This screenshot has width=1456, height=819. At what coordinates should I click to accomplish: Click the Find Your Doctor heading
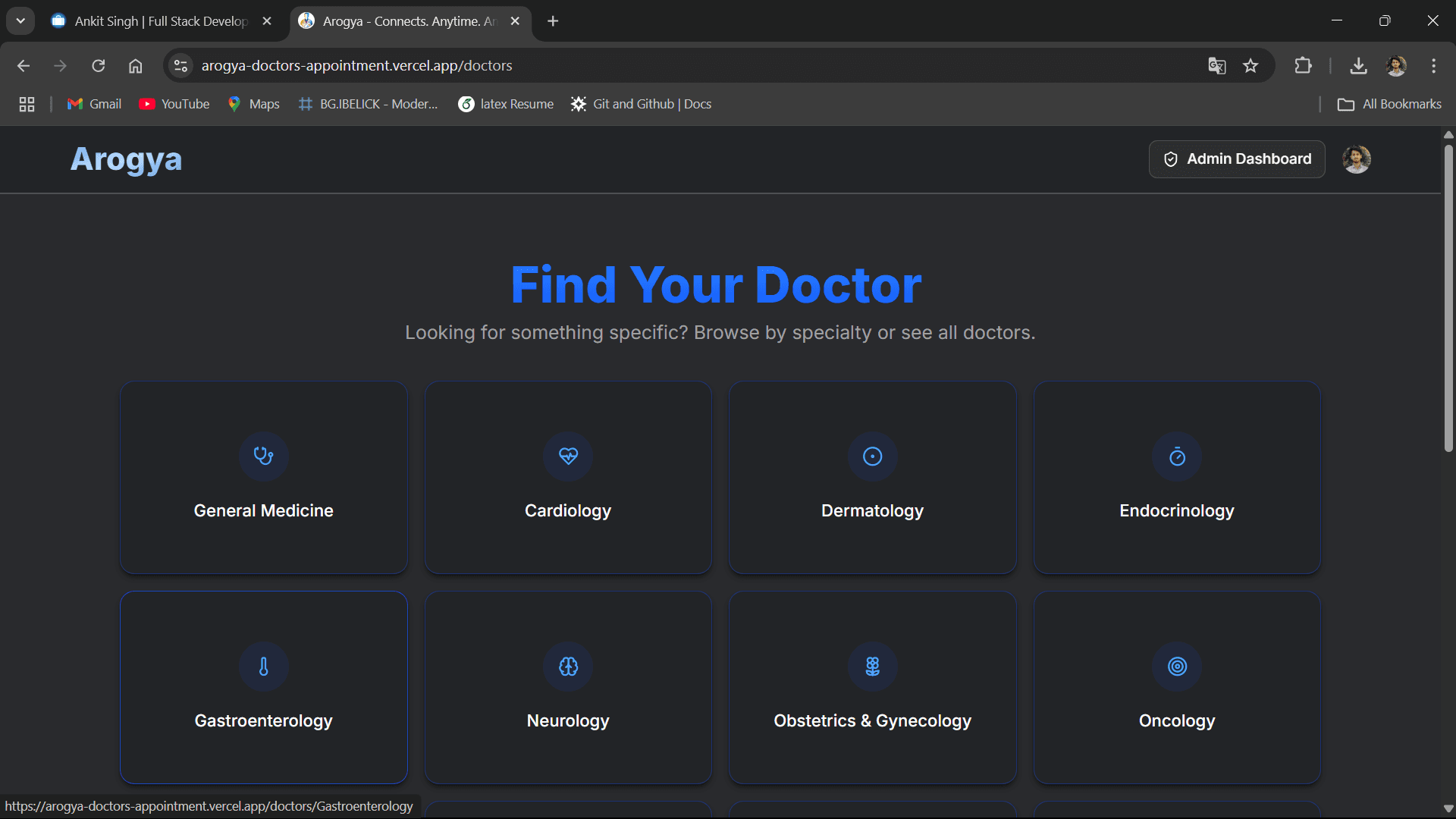point(716,285)
